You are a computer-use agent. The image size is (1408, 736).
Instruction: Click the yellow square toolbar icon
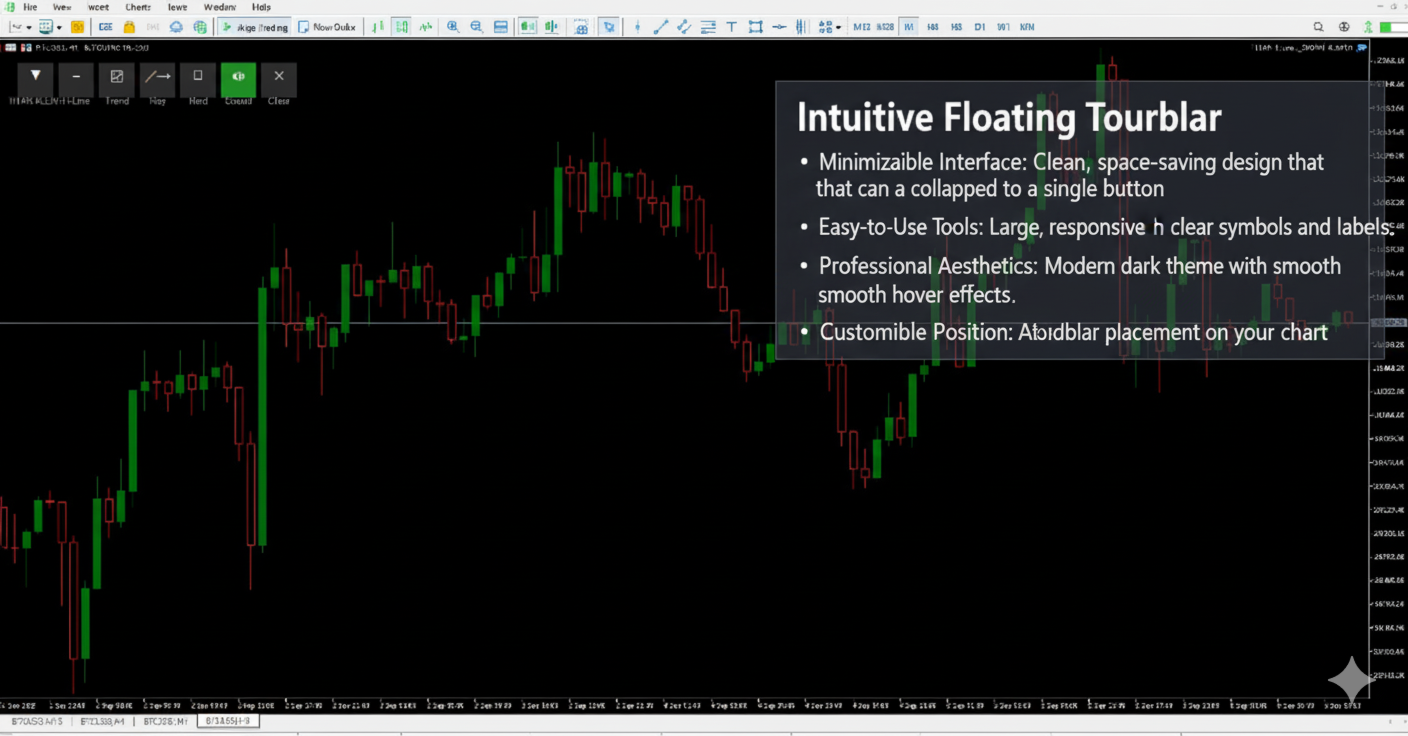[x=77, y=27]
